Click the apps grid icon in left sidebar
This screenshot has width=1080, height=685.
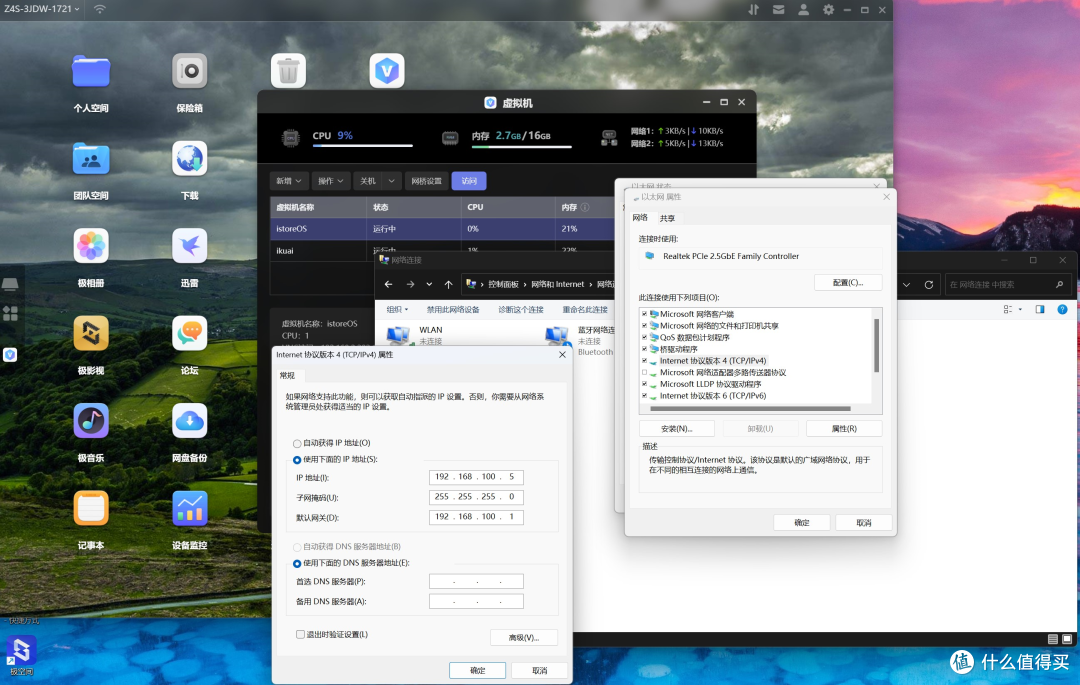coord(10,313)
